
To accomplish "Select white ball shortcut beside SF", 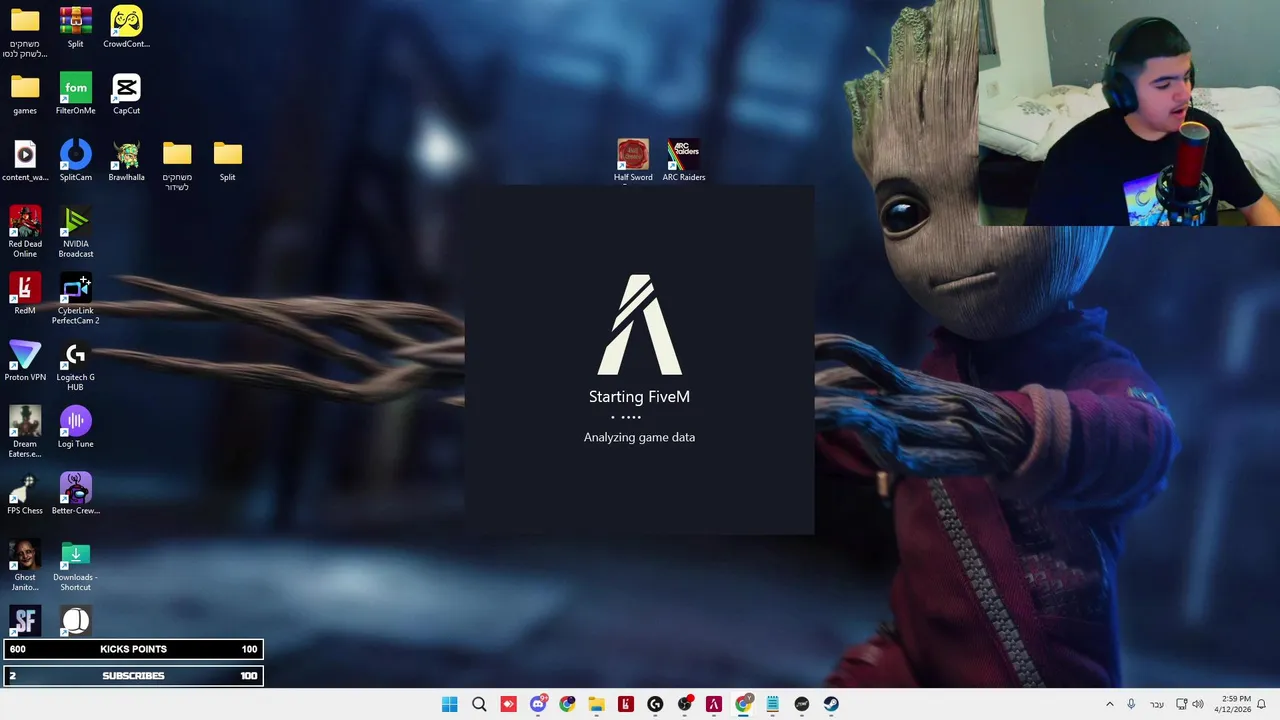I will (x=75, y=621).
